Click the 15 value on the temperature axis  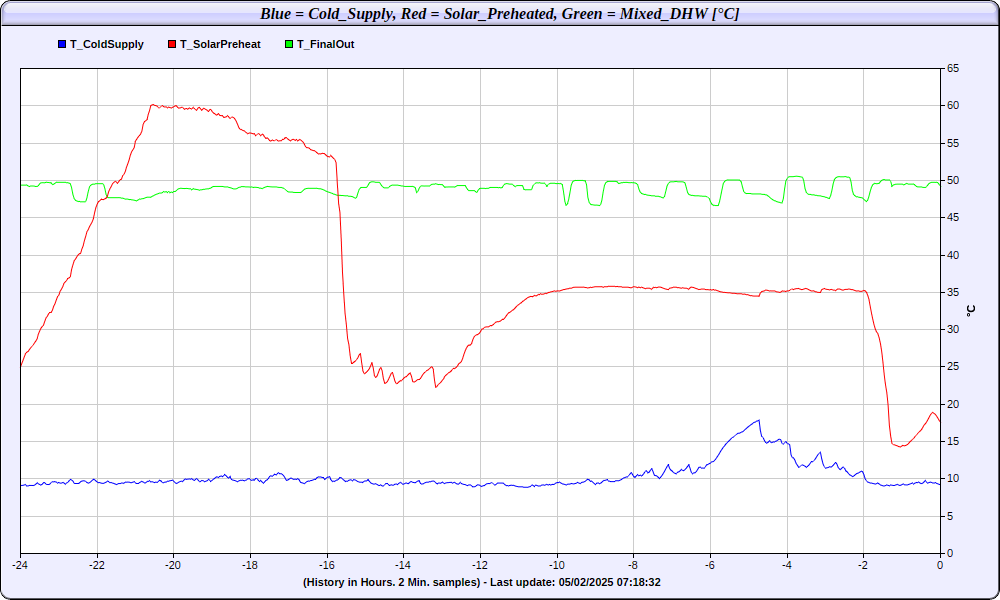[x=953, y=441]
